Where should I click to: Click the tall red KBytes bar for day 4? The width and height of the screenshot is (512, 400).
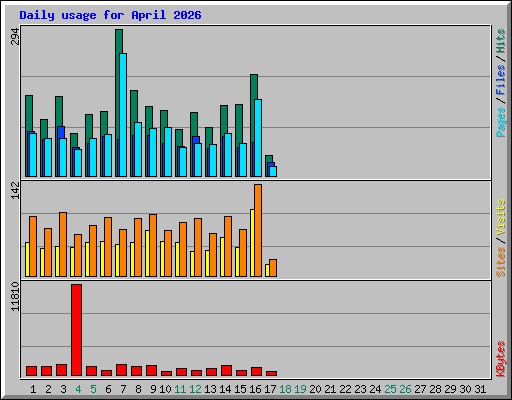76,330
